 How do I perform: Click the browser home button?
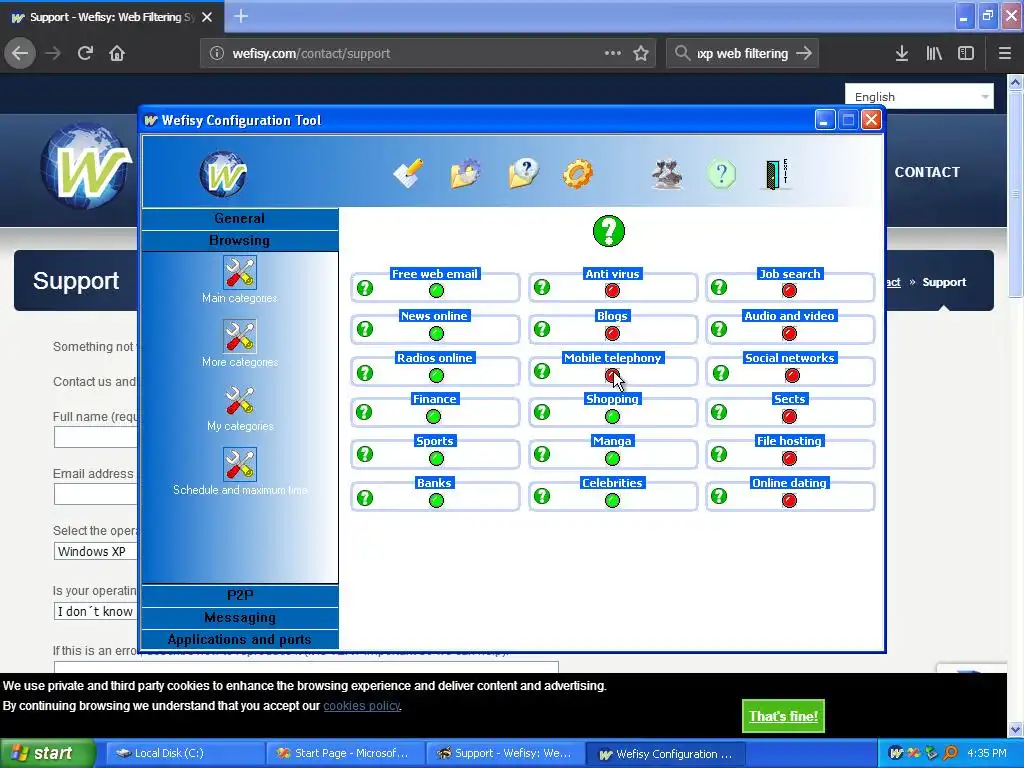pyautogui.click(x=117, y=53)
